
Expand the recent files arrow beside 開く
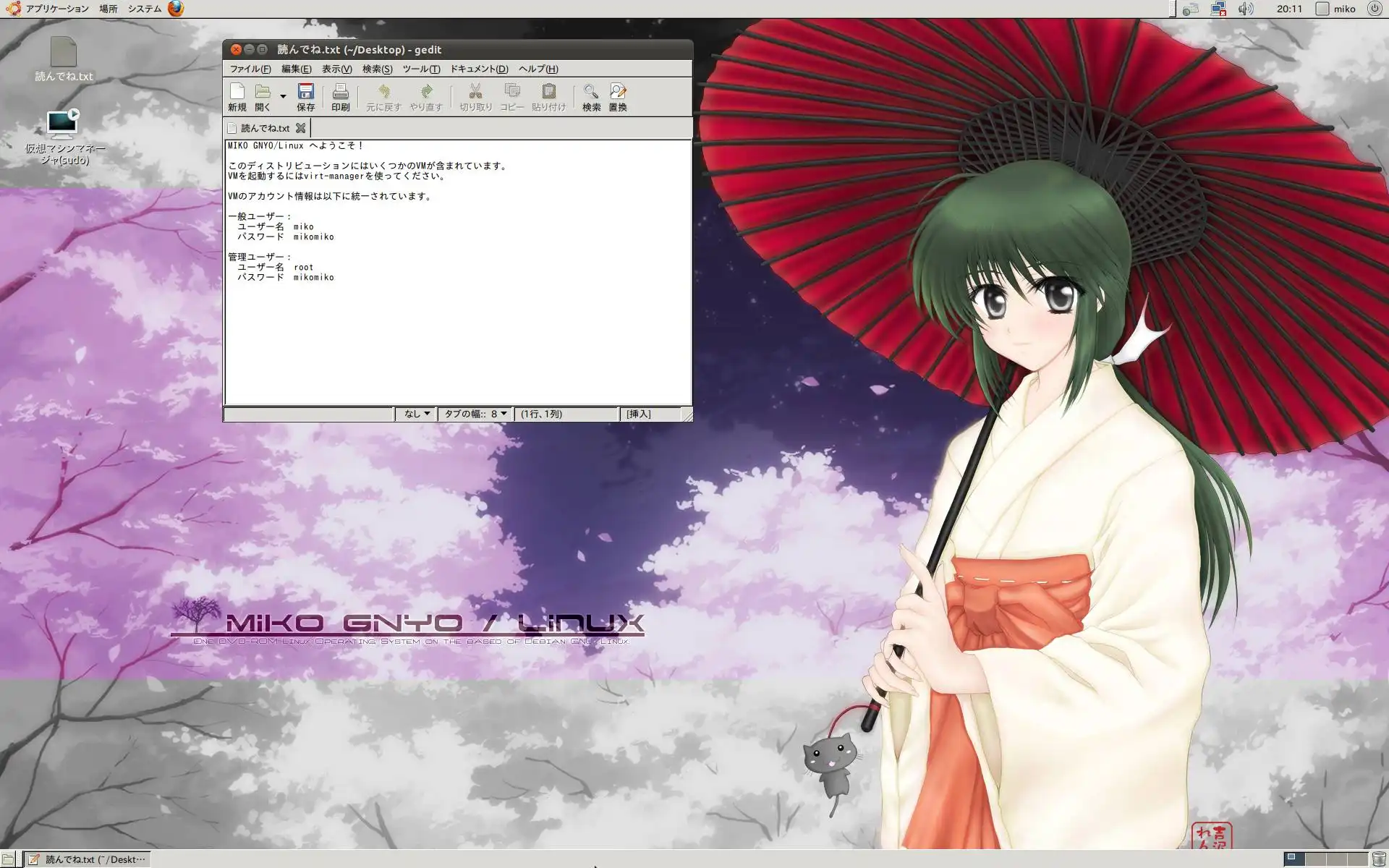(x=283, y=96)
